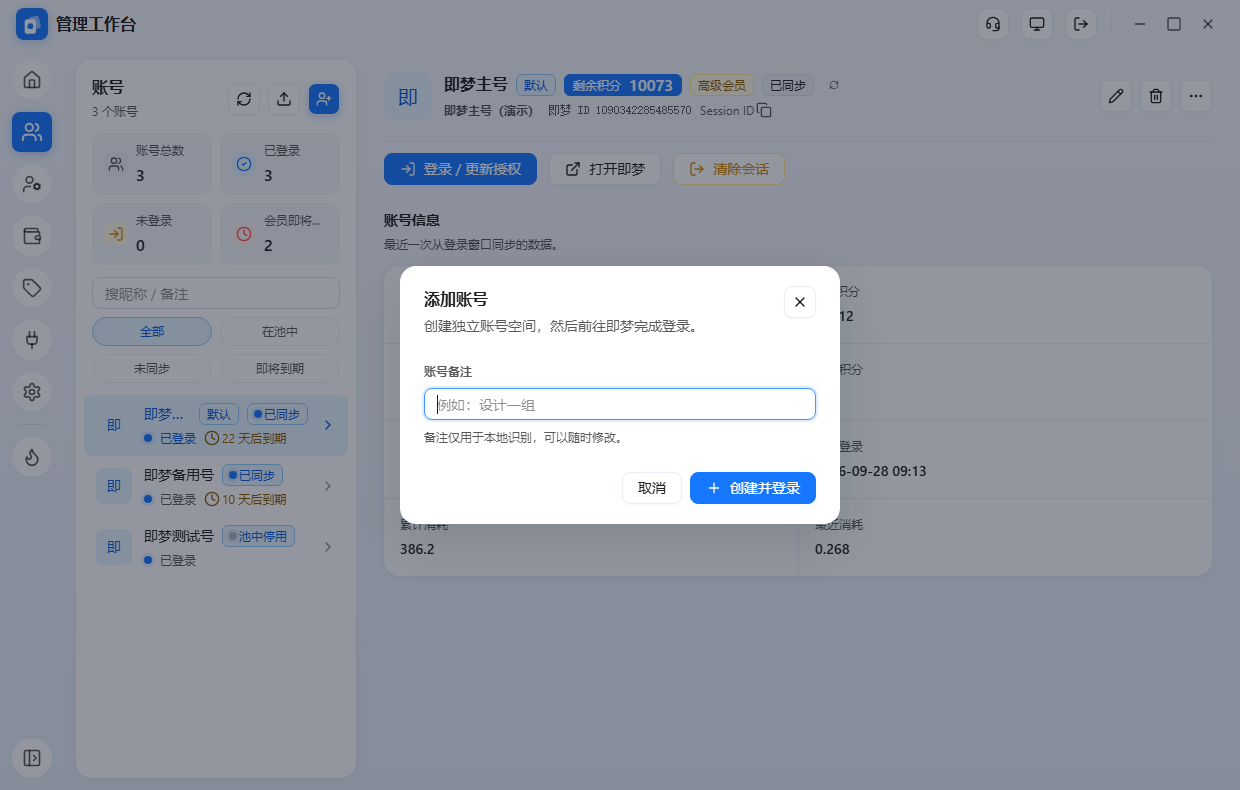Click the app logo in title bar

[x=32, y=24]
